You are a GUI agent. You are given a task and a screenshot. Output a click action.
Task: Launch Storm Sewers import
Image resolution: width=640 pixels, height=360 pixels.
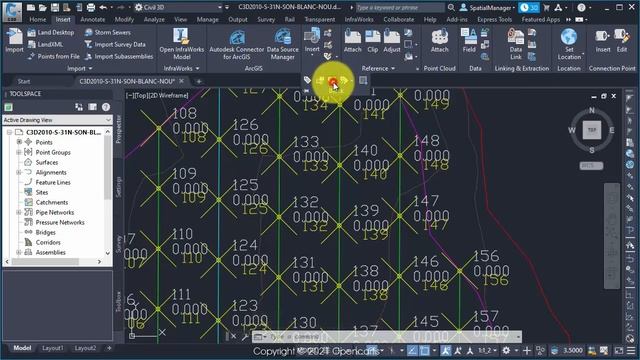point(108,32)
